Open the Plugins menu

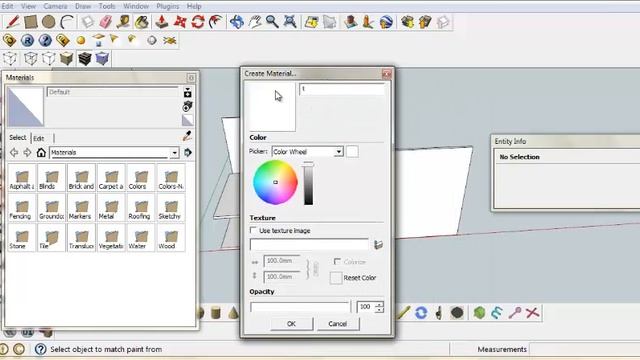click(168, 6)
